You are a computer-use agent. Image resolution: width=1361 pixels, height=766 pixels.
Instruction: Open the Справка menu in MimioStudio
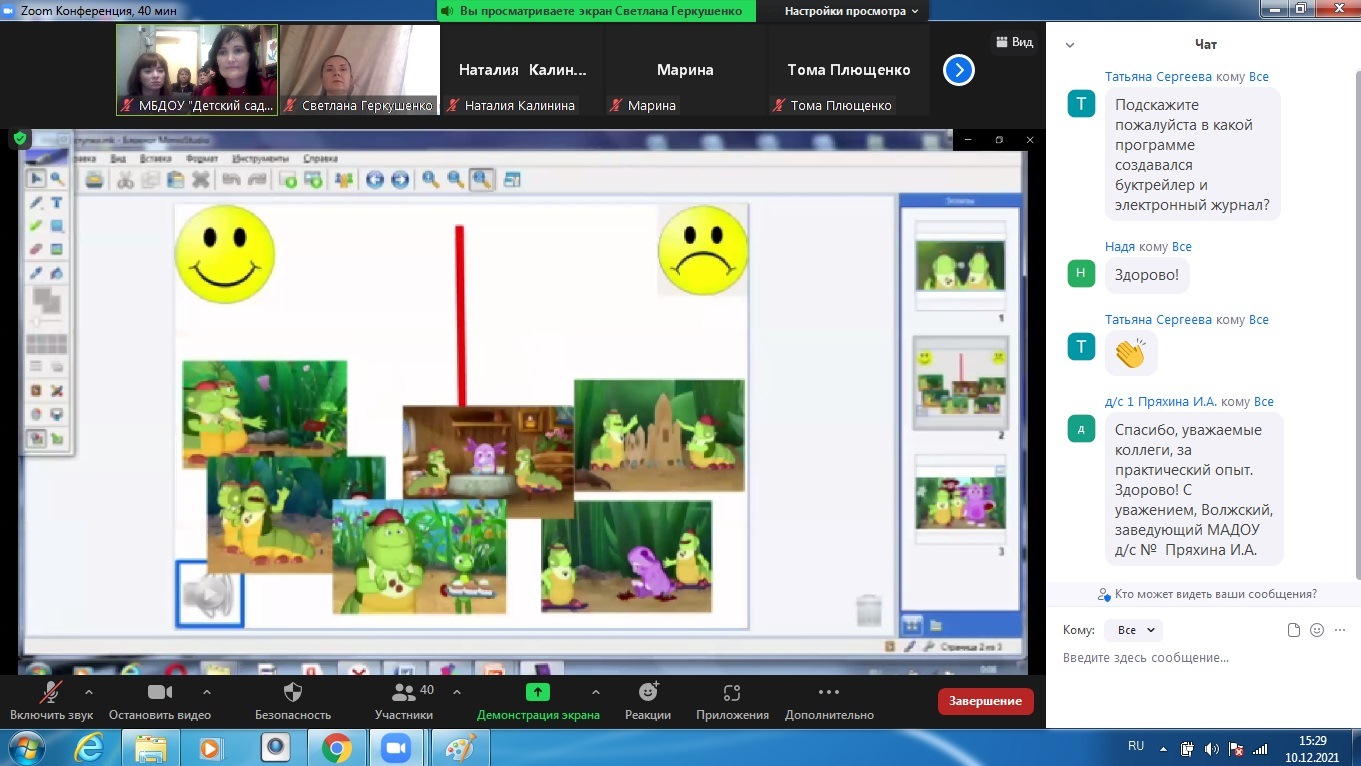click(x=320, y=158)
